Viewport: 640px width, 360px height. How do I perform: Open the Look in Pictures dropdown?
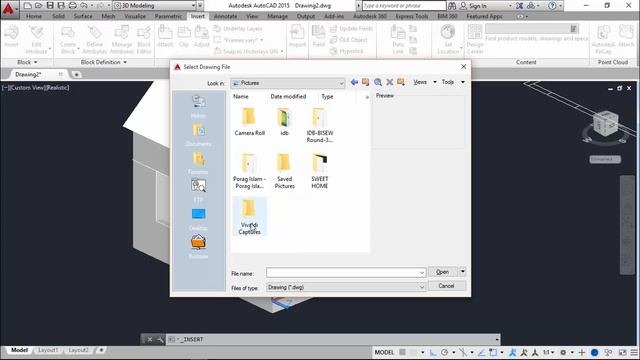pyautogui.click(x=288, y=83)
